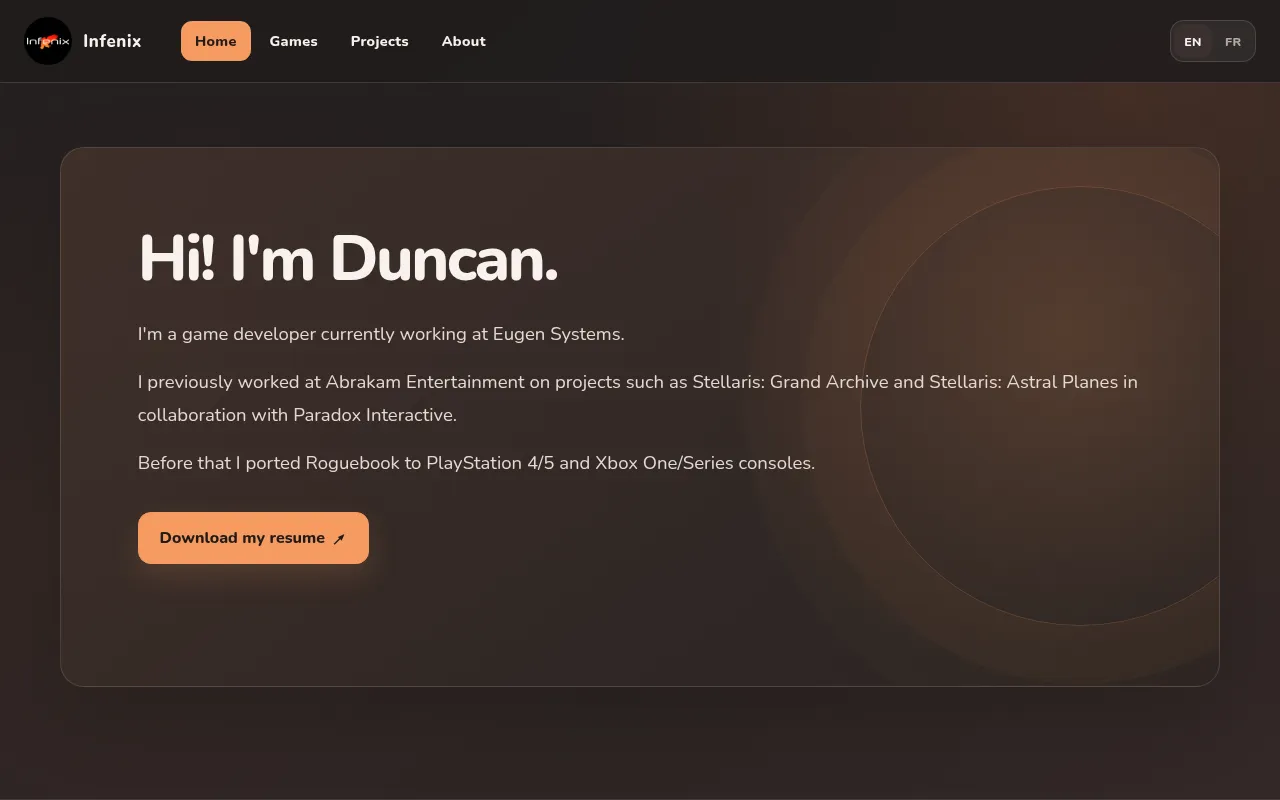This screenshot has width=1280, height=800.
Task: Click the heading "Hi! I'm Duncan."
Action: click(x=348, y=258)
